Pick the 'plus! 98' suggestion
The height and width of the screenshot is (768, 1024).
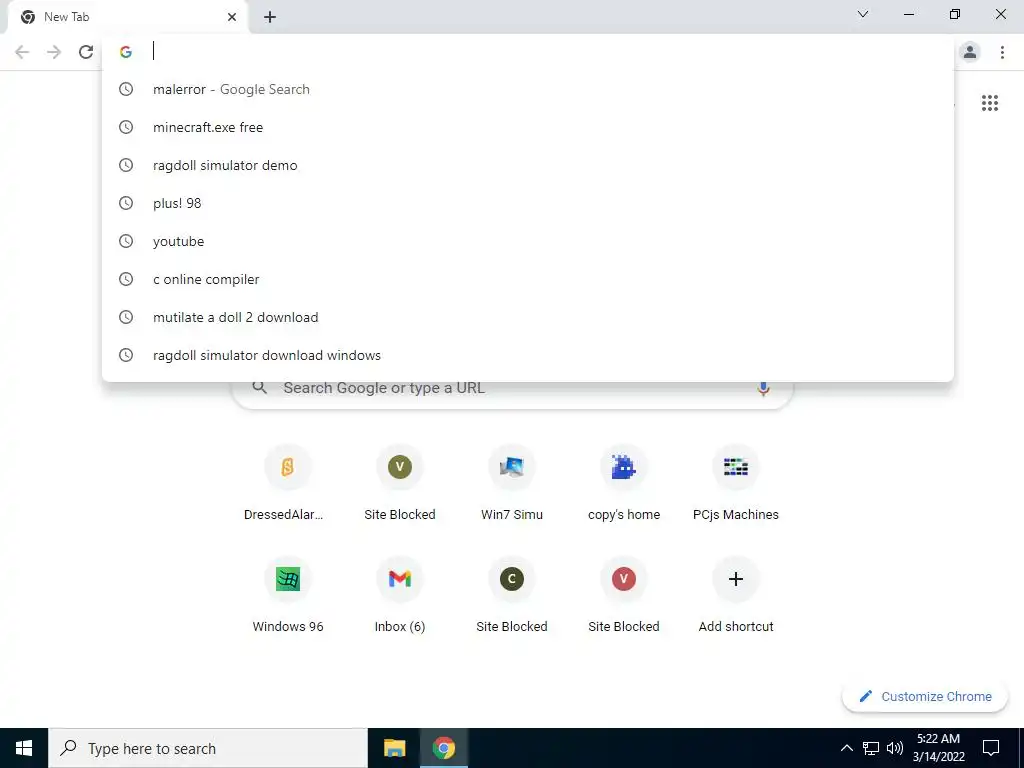tap(528, 203)
